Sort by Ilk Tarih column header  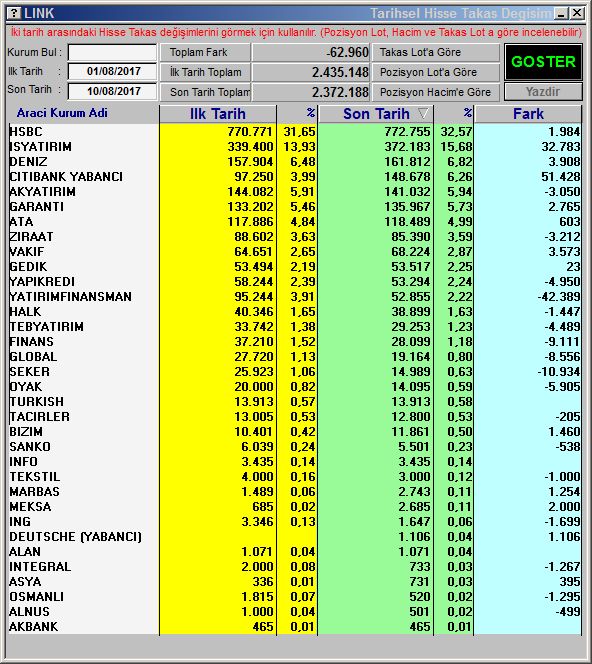coord(218,114)
